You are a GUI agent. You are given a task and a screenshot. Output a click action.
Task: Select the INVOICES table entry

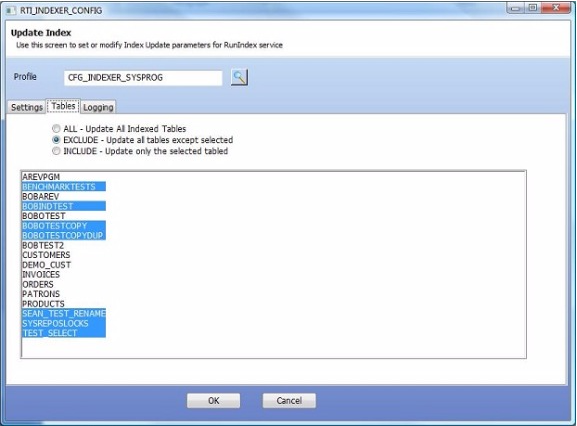click(x=41, y=274)
